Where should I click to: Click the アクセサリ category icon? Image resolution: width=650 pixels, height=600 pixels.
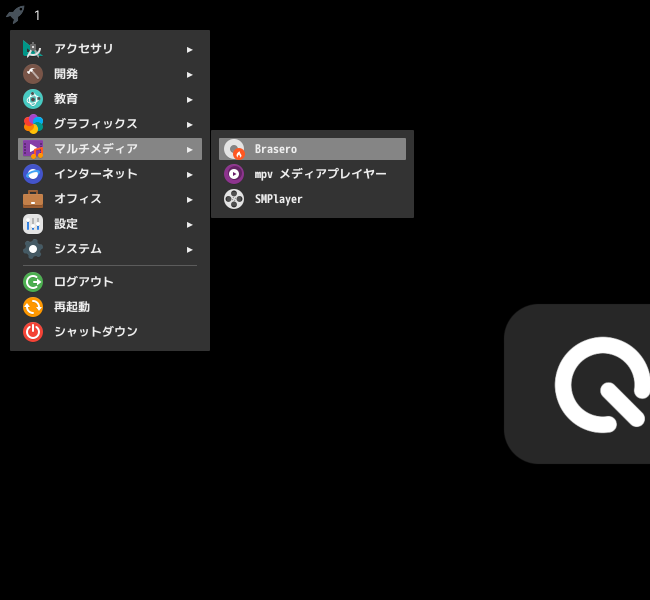pyautogui.click(x=33, y=49)
